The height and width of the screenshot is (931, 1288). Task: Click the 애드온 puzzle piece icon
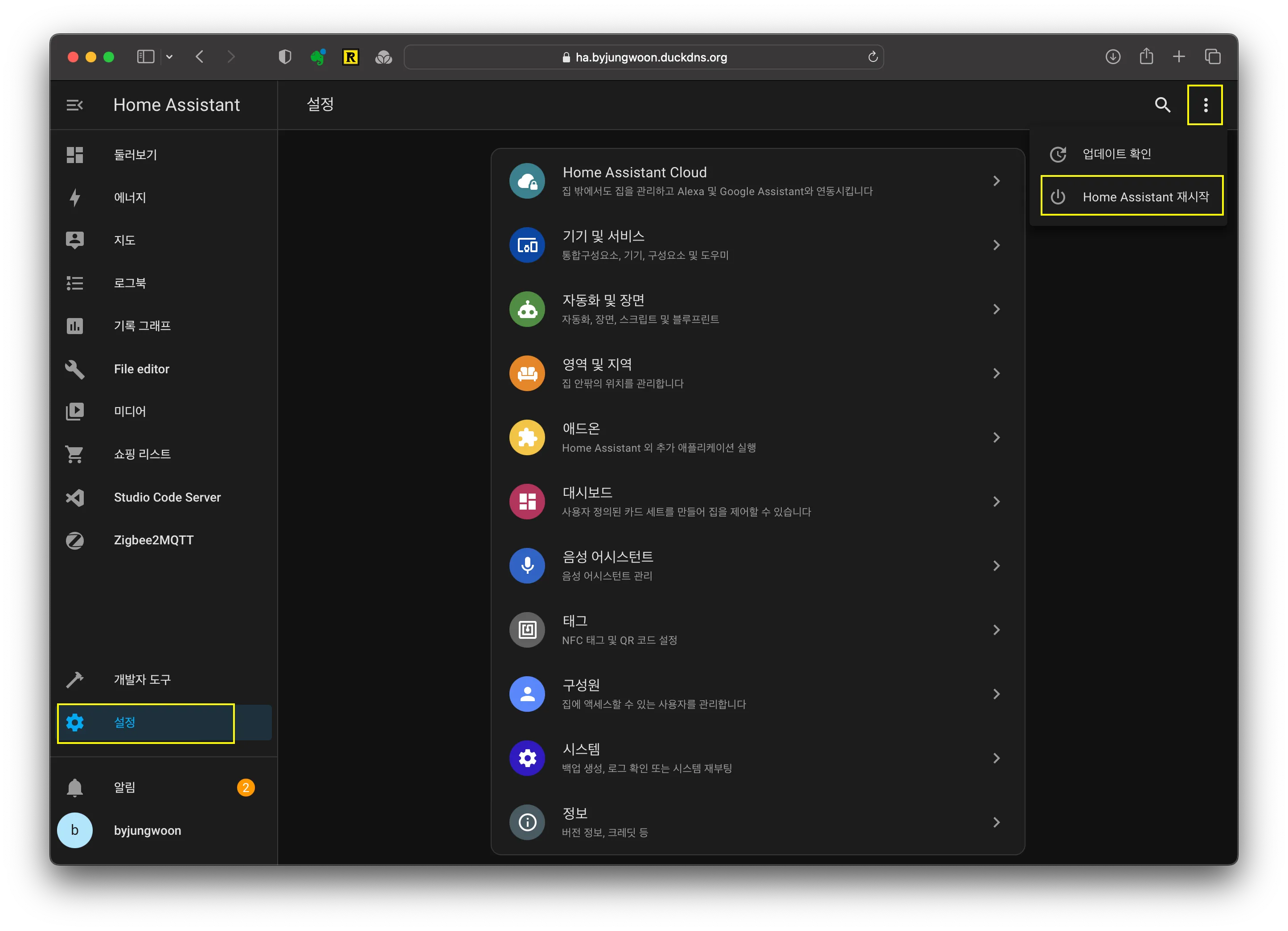point(527,438)
